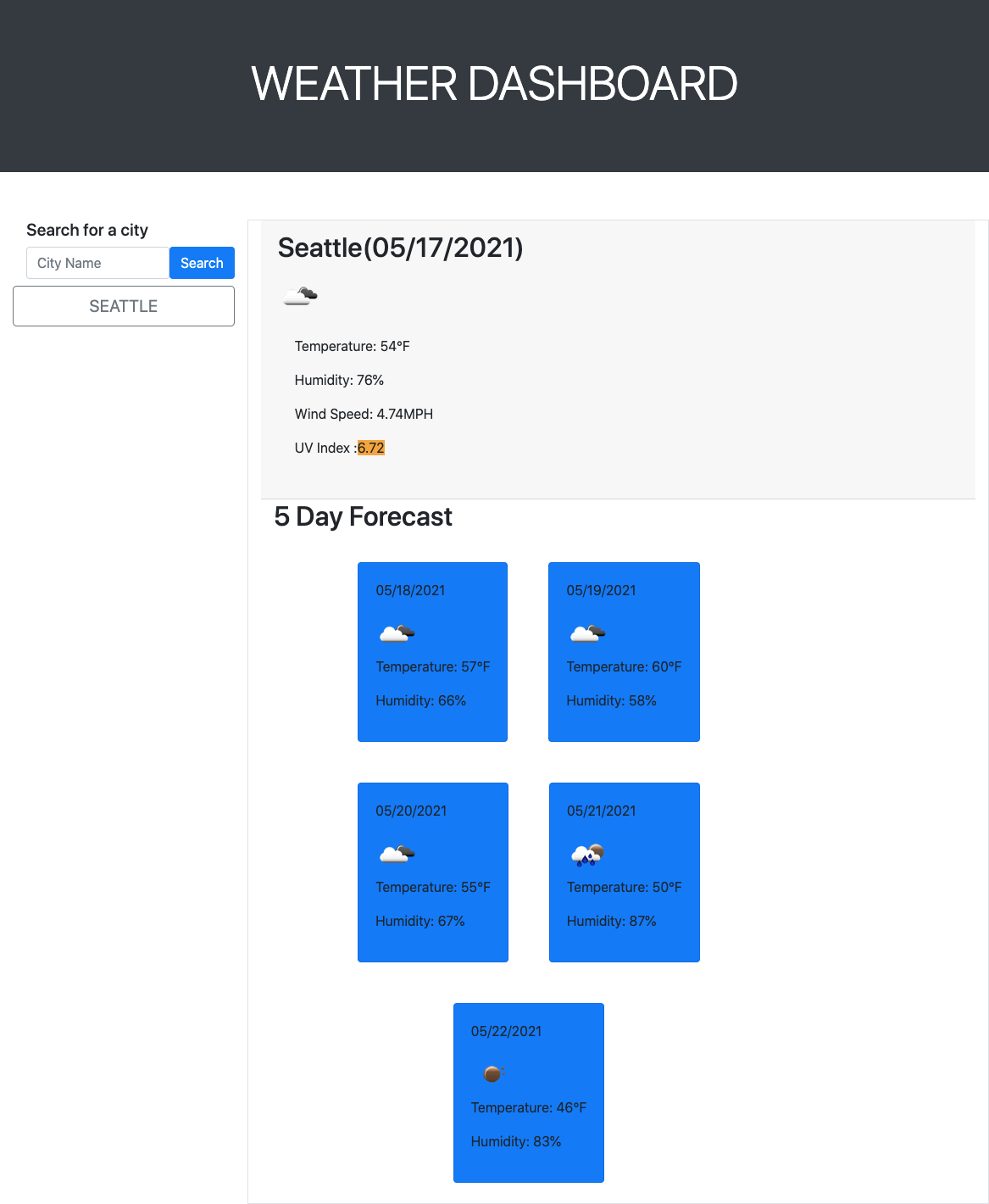This screenshot has height=1204, width=989.
Task: Click the Search for a city label
Action: [x=86, y=230]
